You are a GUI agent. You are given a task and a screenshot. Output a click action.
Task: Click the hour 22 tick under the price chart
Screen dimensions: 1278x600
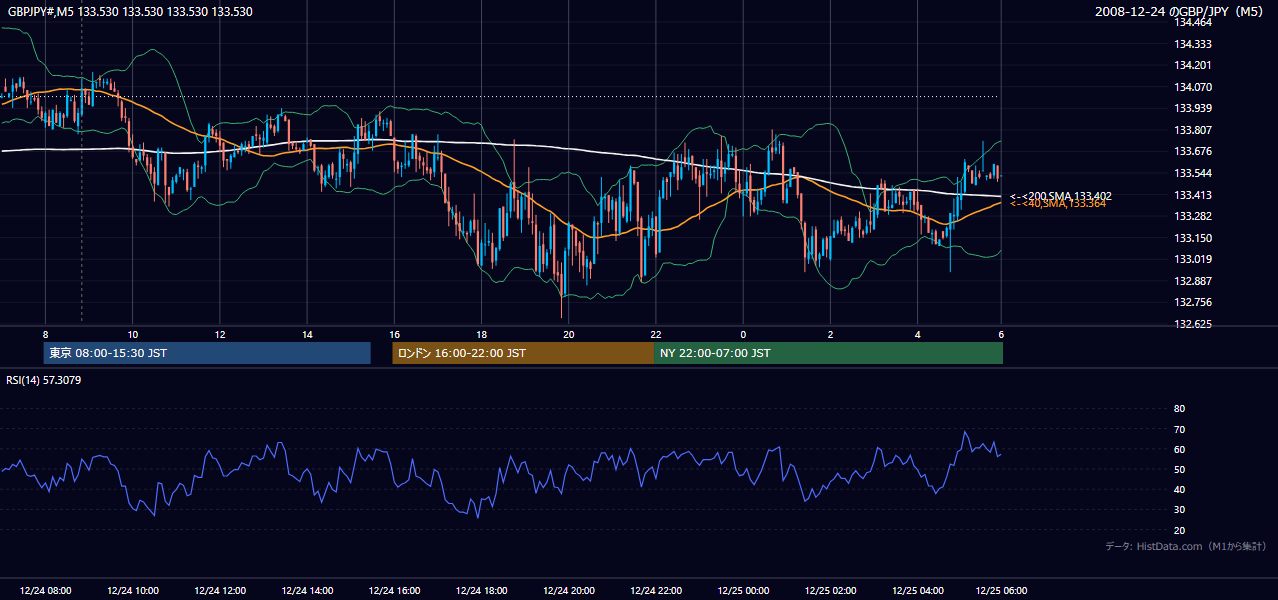[656, 334]
